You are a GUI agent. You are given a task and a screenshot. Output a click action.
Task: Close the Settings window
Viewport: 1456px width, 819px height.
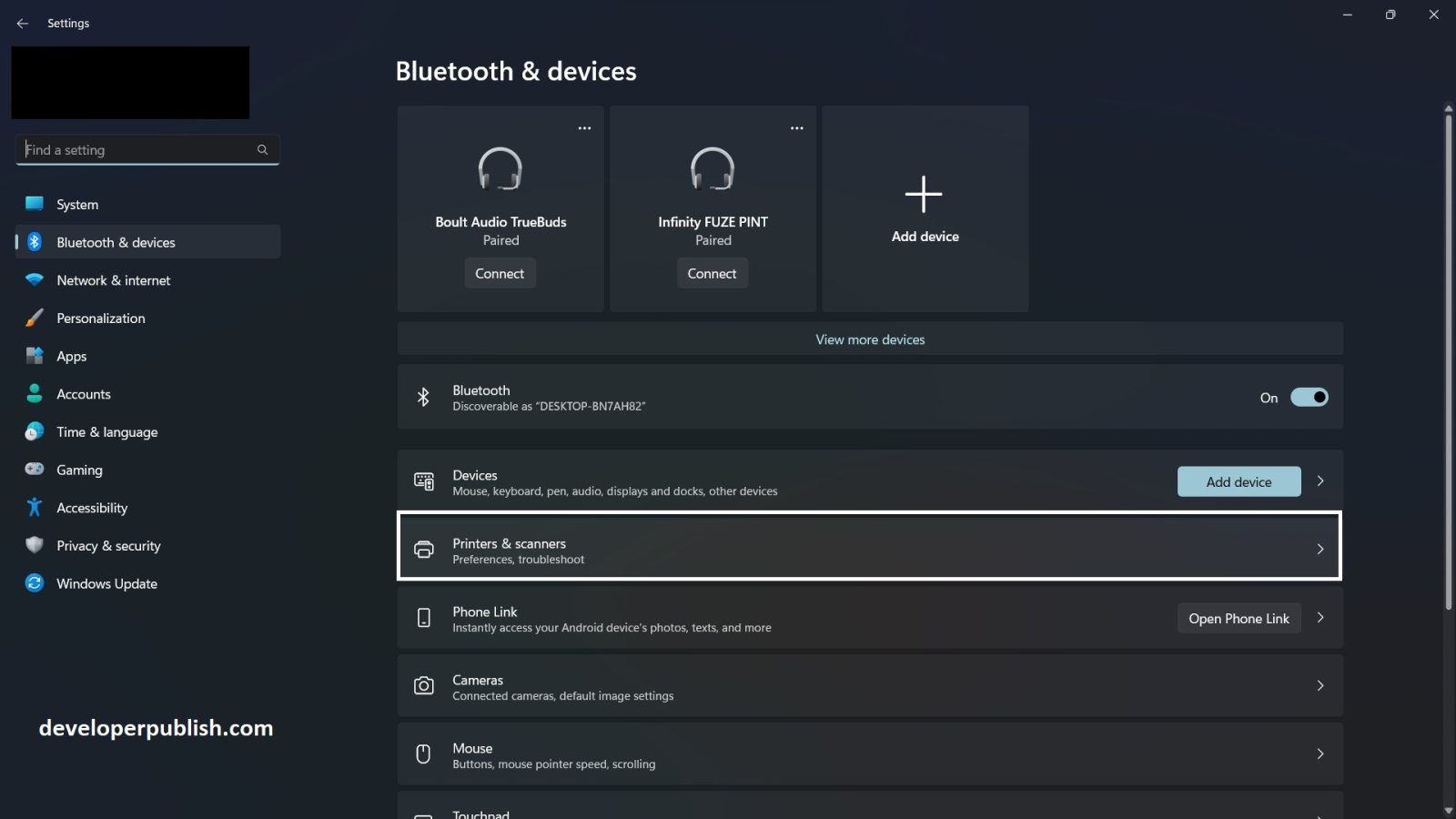coord(1433,15)
